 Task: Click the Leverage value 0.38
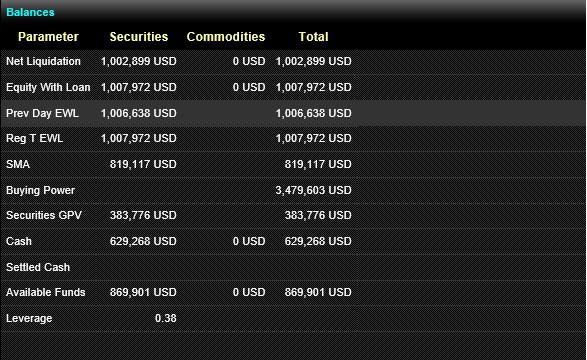coord(165,318)
